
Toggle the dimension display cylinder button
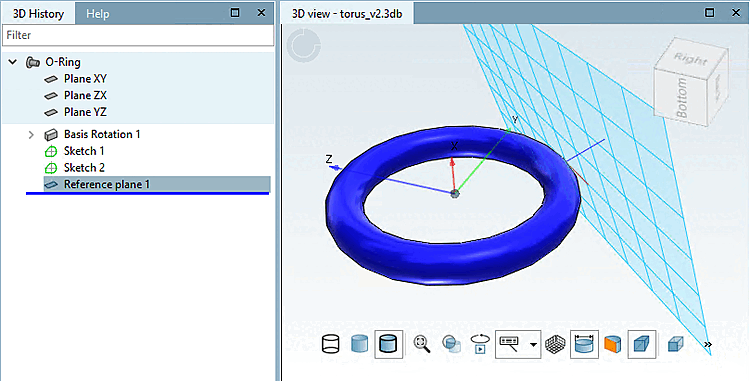click(x=584, y=344)
